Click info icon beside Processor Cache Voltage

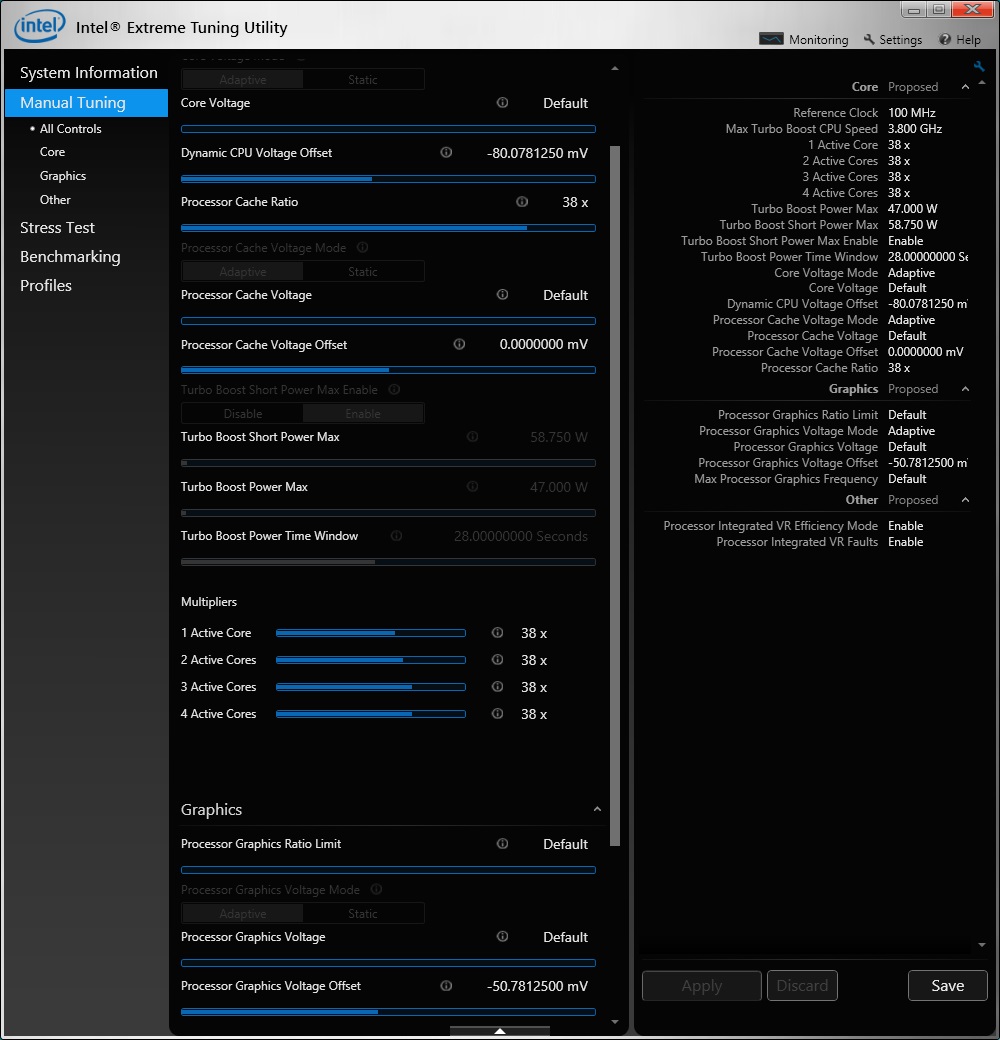tap(503, 294)
